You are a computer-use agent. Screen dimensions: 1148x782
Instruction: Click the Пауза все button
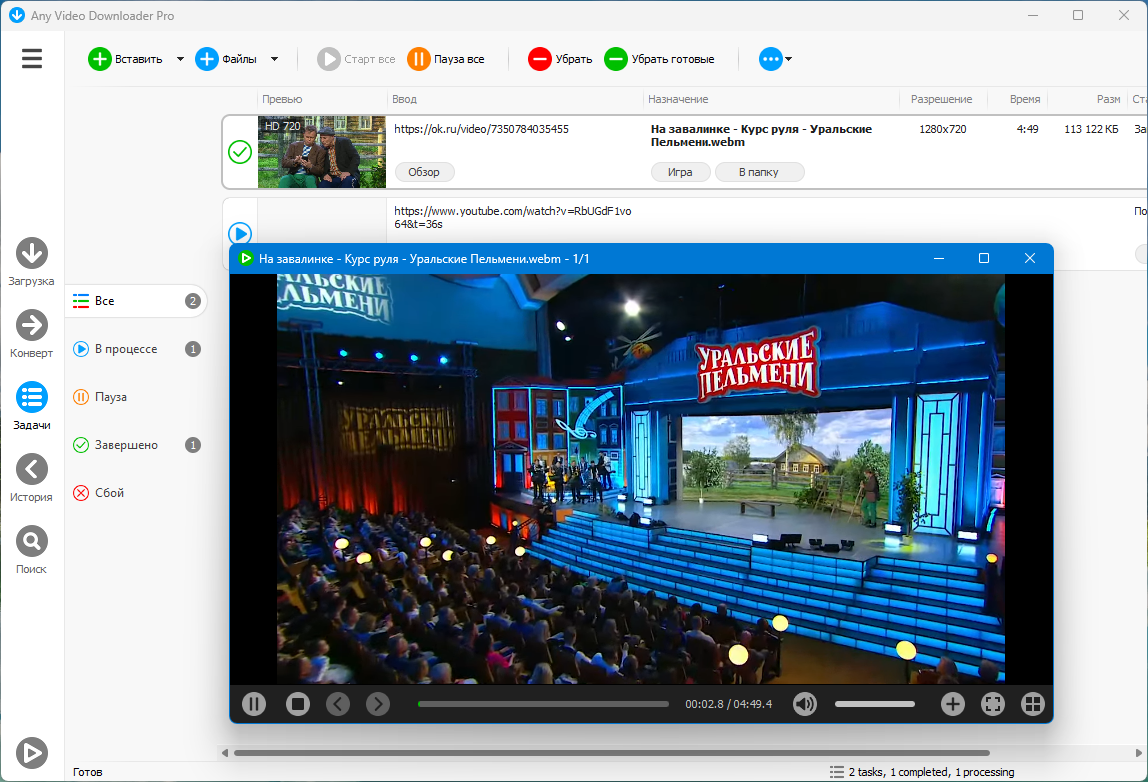pos(446,59)
